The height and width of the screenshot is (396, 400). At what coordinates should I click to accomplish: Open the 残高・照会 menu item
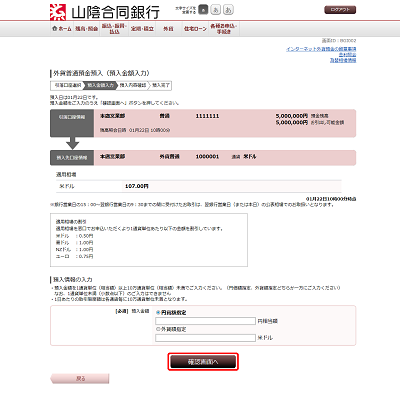coord(86,29)
